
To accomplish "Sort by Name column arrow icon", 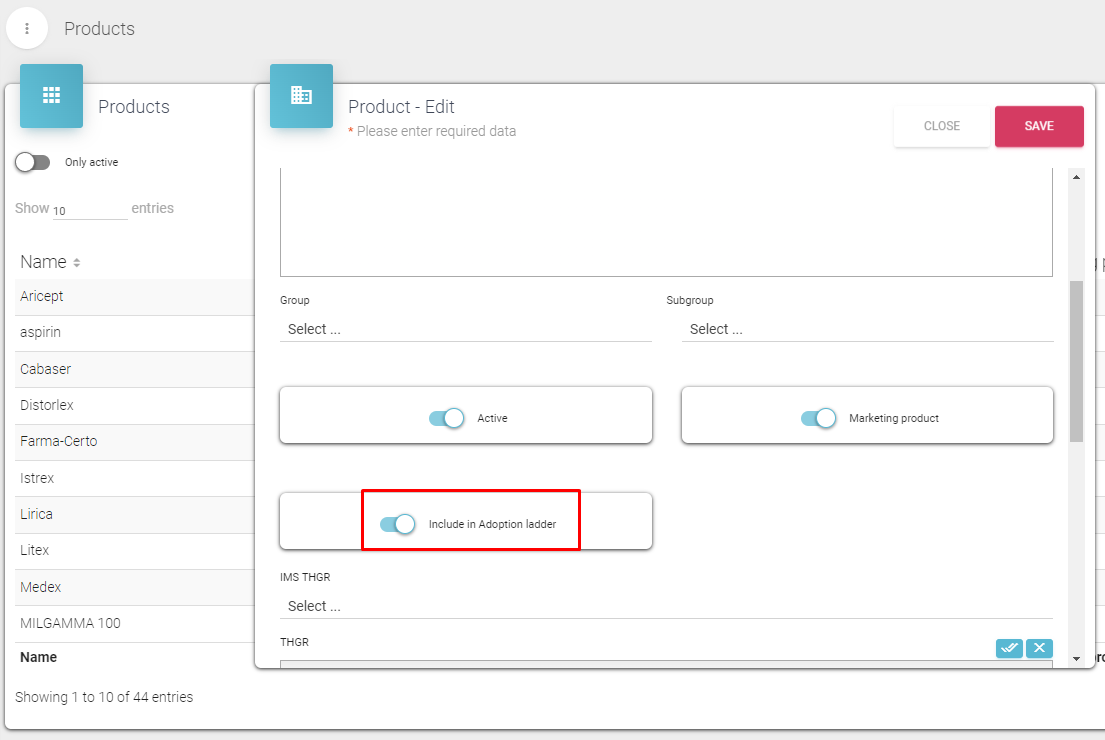I will pos(76,263).
